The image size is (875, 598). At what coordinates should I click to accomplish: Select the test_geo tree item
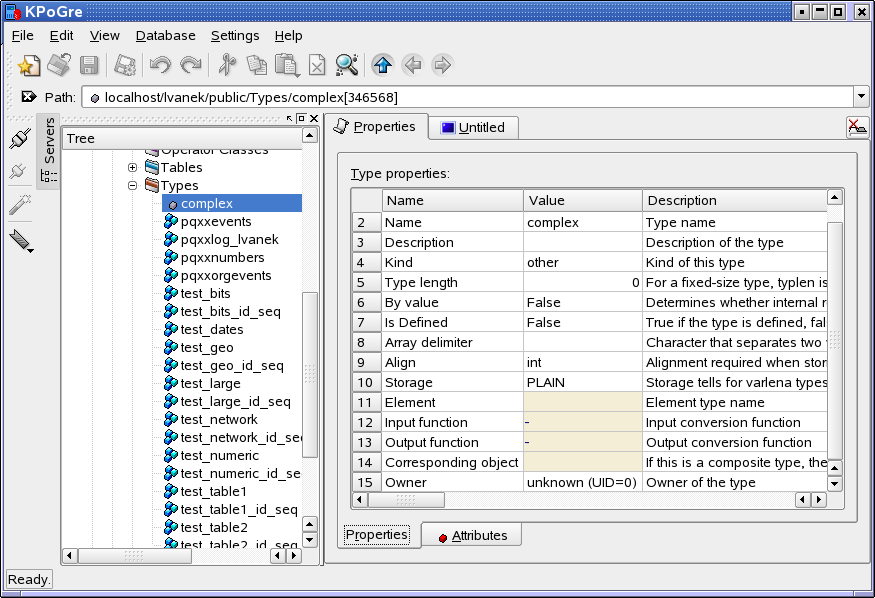point(207,348)
